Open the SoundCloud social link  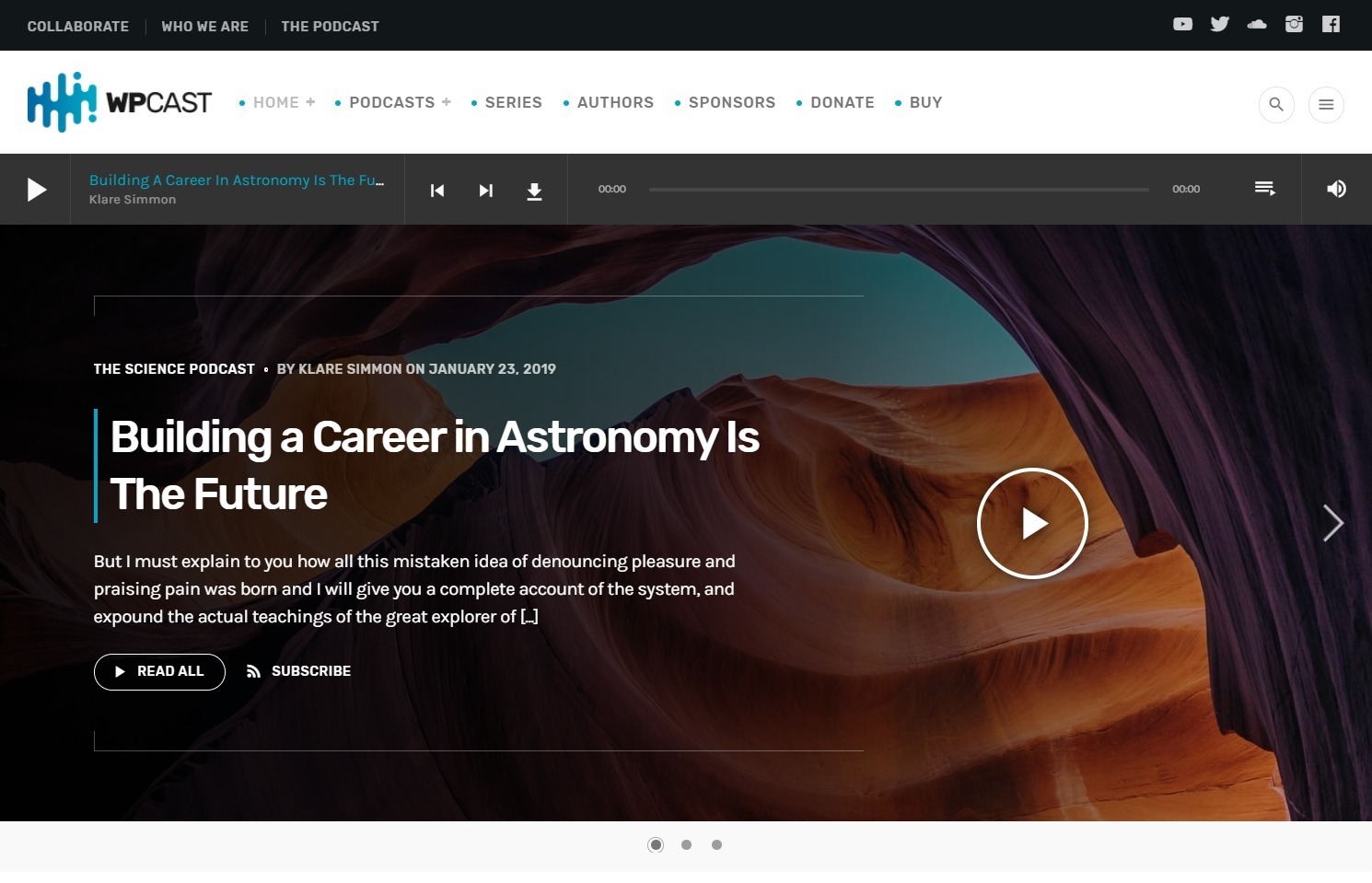click(x=1256, y=25)
